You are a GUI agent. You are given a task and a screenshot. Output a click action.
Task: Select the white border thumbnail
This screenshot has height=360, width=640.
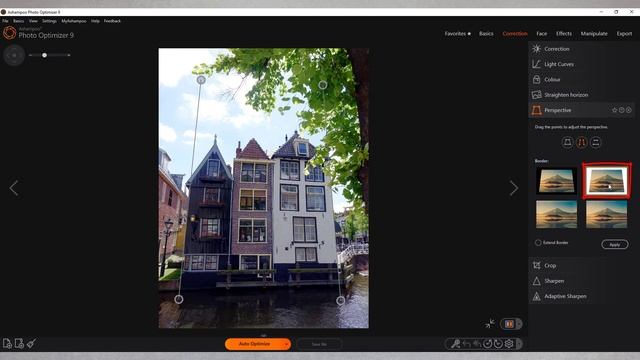[607, 181]
